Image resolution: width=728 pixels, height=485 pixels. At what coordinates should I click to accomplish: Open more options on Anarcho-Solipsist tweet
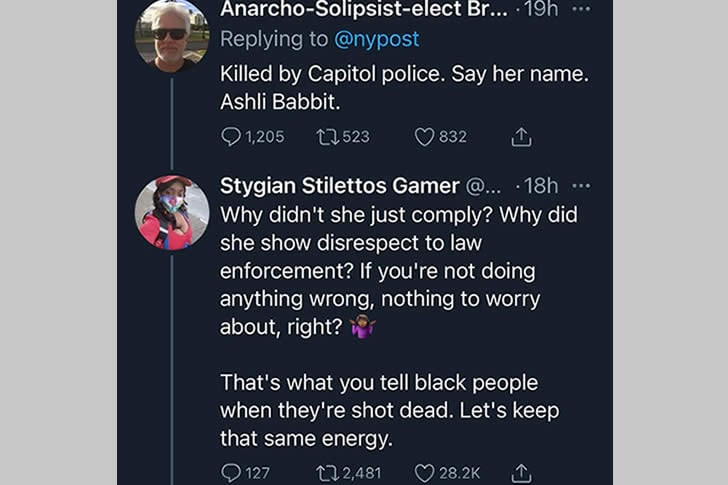(x=582, y=10)
